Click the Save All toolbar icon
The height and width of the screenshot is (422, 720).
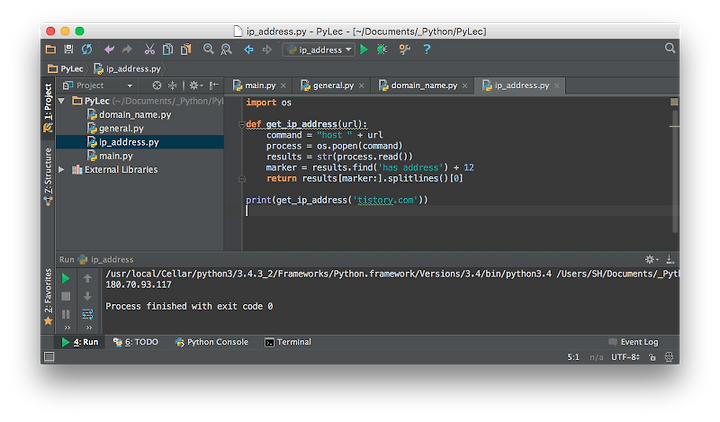[68, 49]
